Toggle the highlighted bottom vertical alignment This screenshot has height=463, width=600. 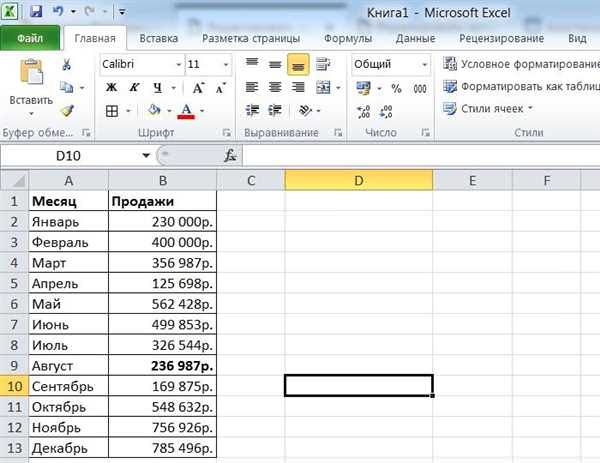coord(298,64)
